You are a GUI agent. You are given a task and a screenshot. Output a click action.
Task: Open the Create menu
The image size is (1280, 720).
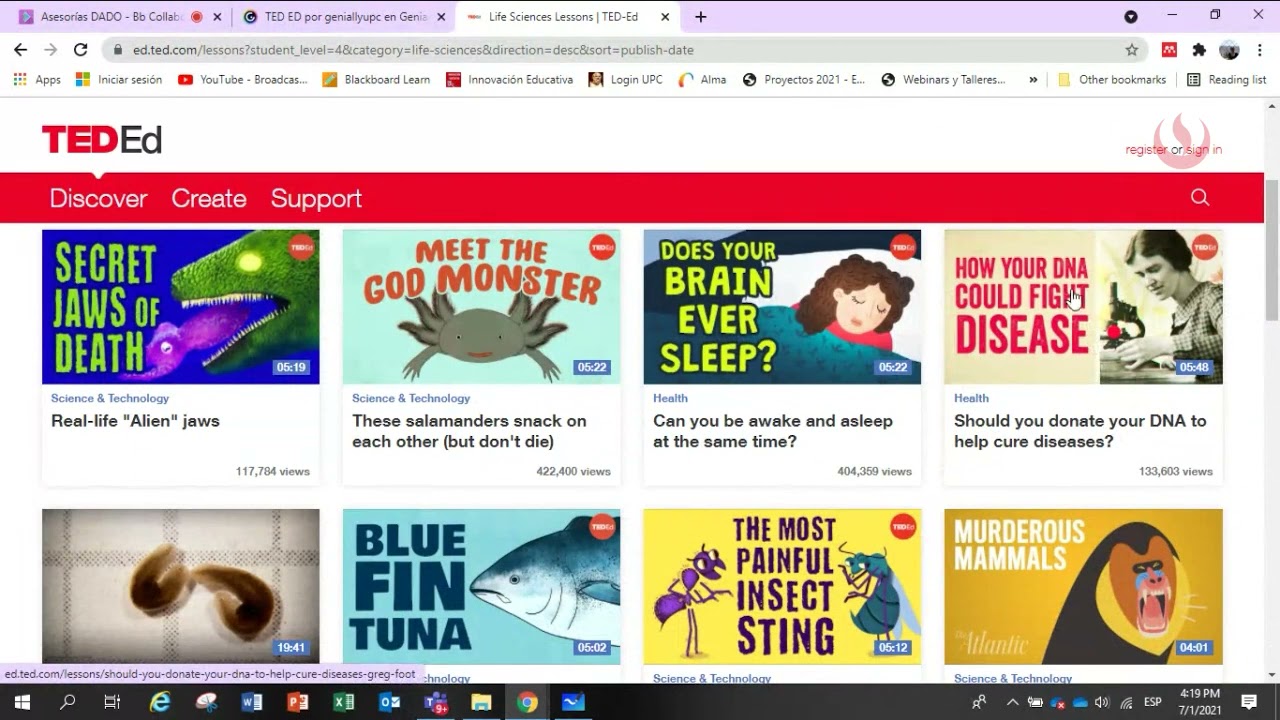tap(209, 198)
